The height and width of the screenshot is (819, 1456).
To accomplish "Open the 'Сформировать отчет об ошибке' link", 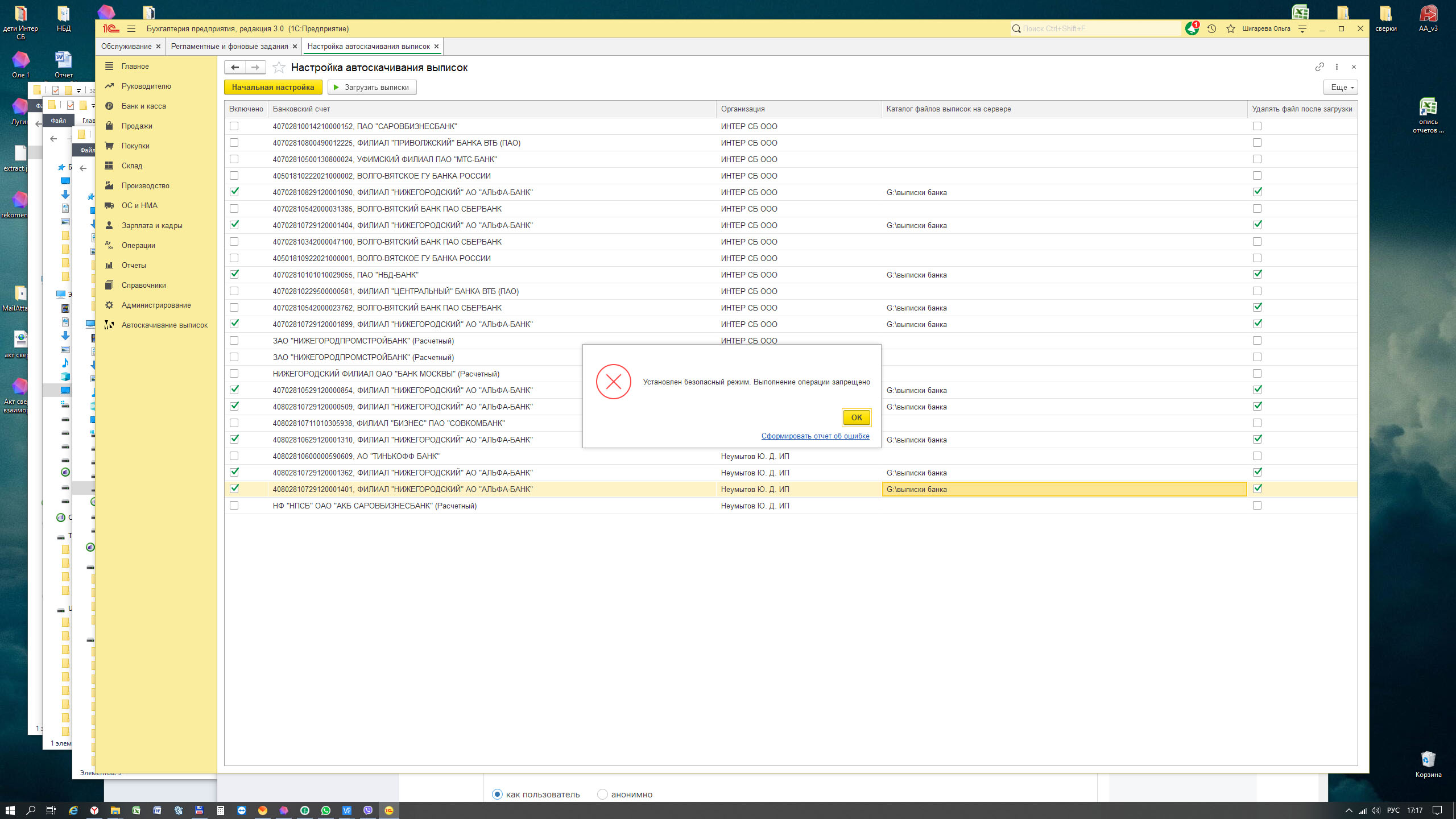I will coord(815,436).
